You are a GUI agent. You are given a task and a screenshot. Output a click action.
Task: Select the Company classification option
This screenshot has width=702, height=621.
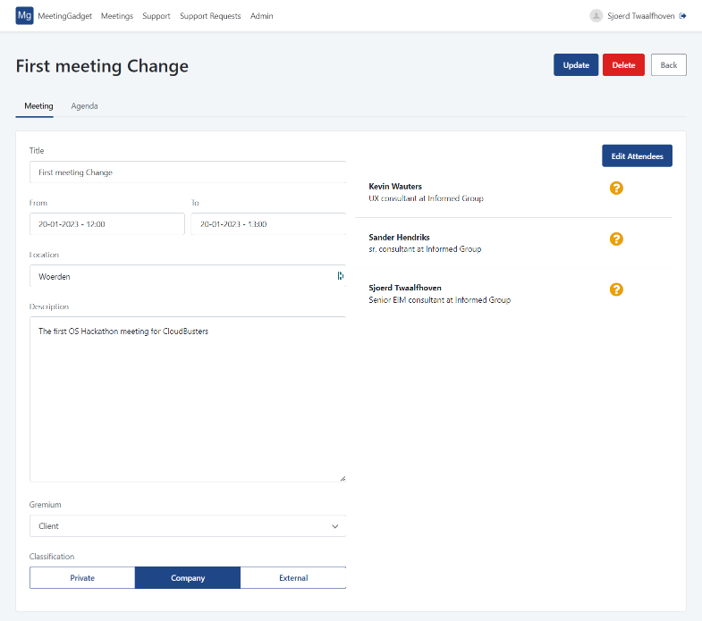(187, 578)
